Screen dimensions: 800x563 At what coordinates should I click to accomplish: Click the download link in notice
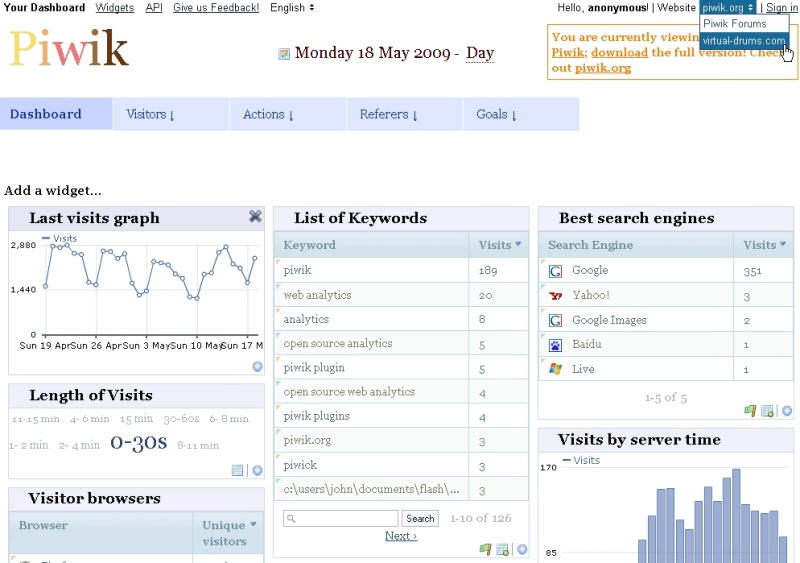pos(619,53)
